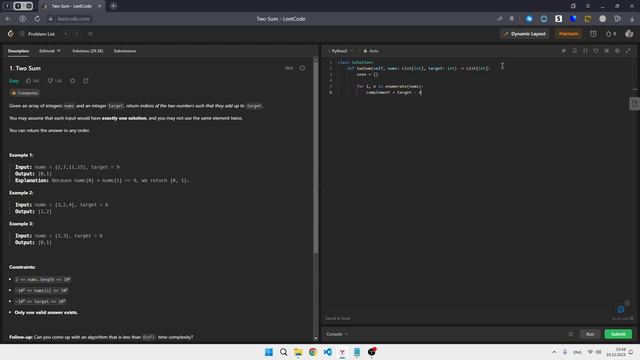Screen dimensions: 640x360
Task: Open the Windows Start menu
Action: (269, 352)
